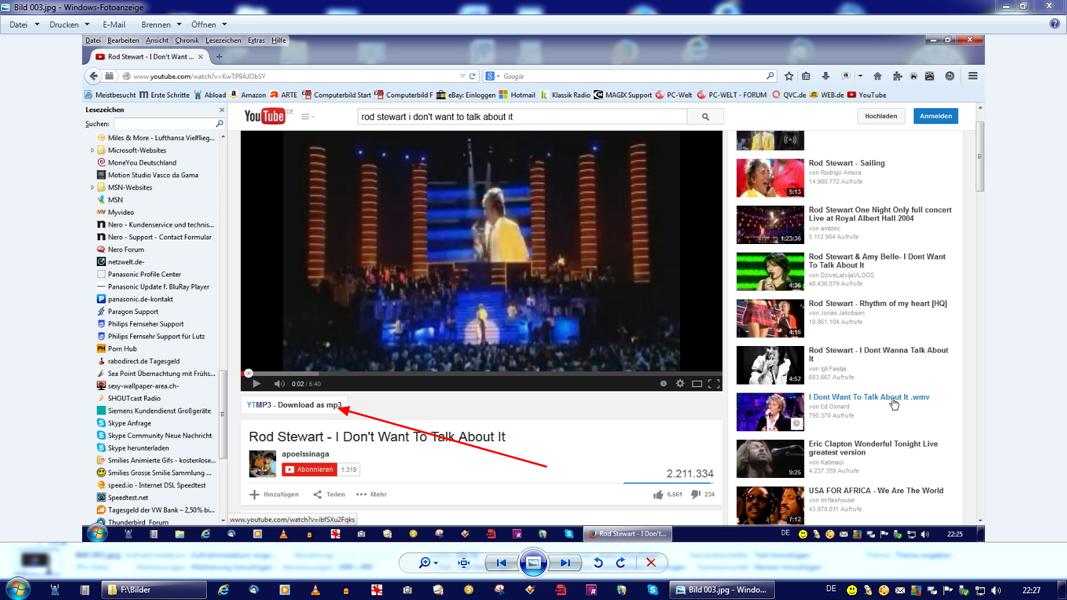Open the Bearbeiten menu in pictured Firefox
The image size is (1067, 600).
point(122,41)
